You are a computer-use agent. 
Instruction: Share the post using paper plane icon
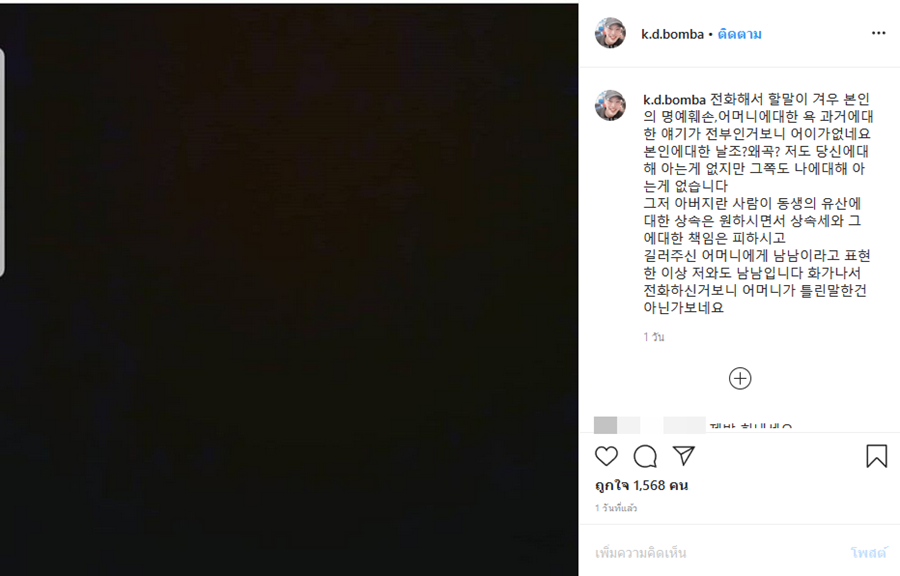pos(684,456)
